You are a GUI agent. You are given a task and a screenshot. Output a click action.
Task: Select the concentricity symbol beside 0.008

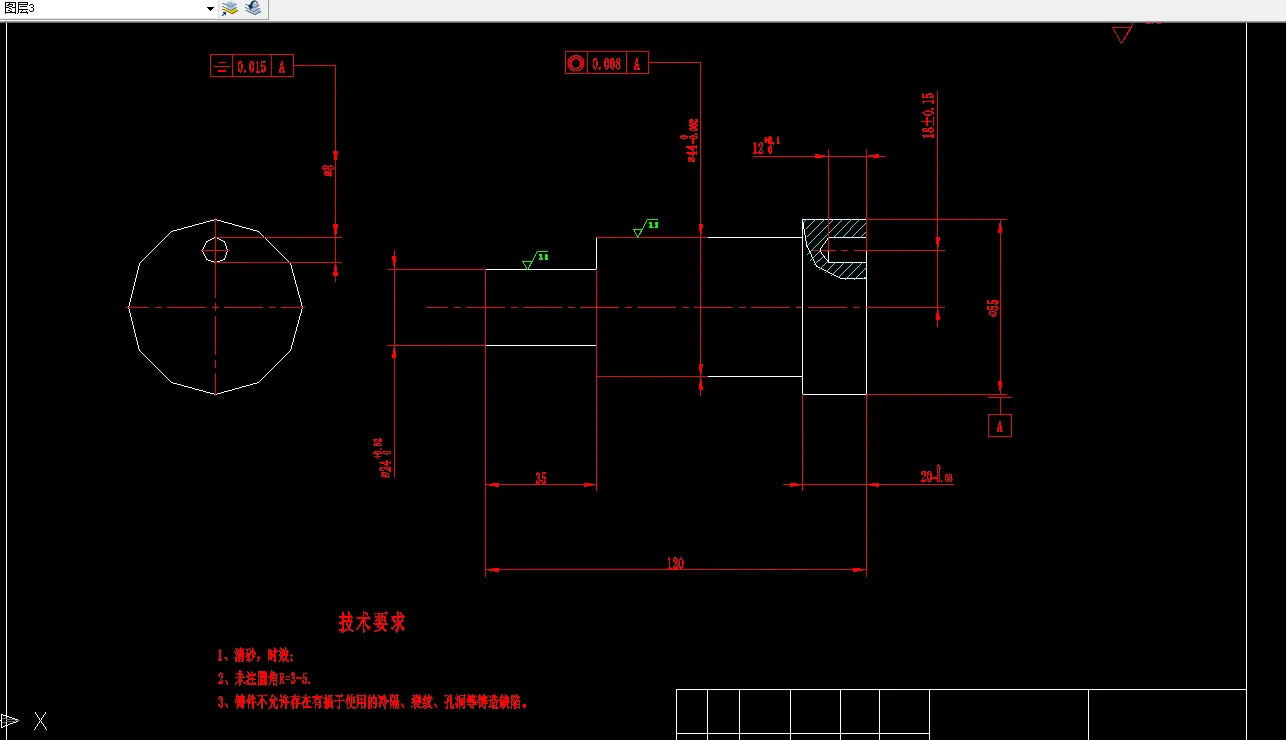coord(576,64)
